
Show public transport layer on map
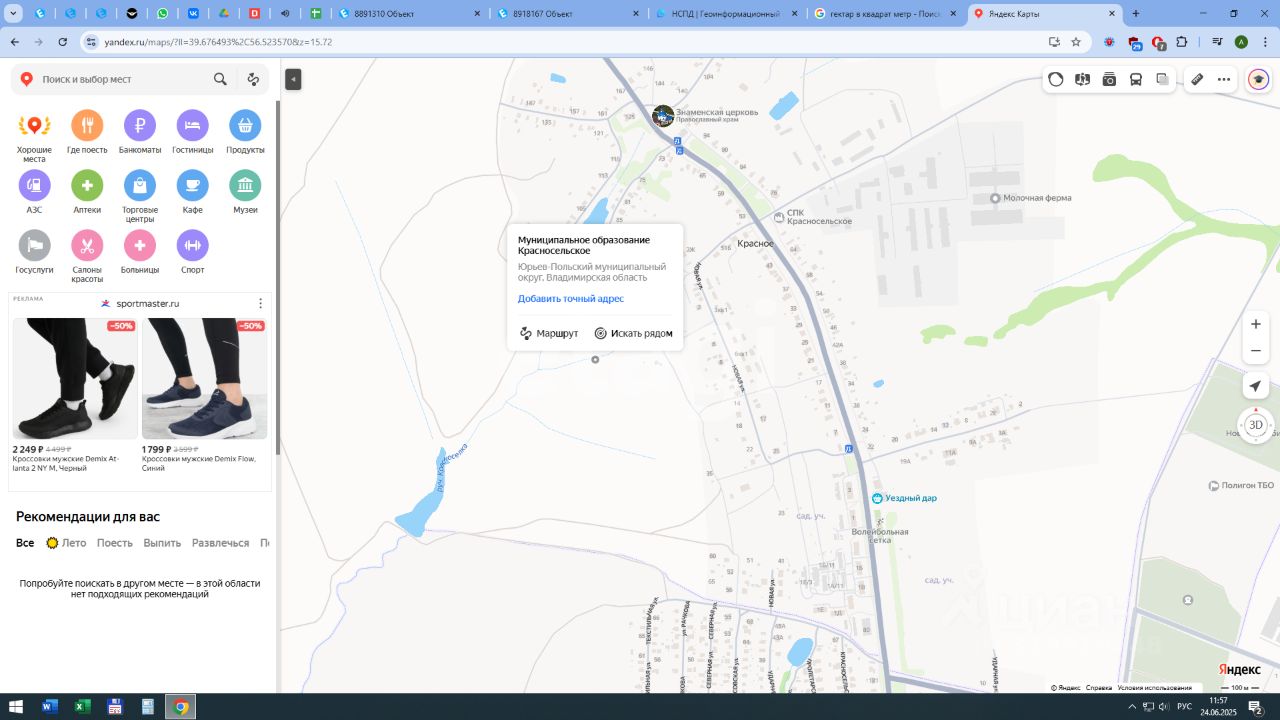click(1136, 80)
